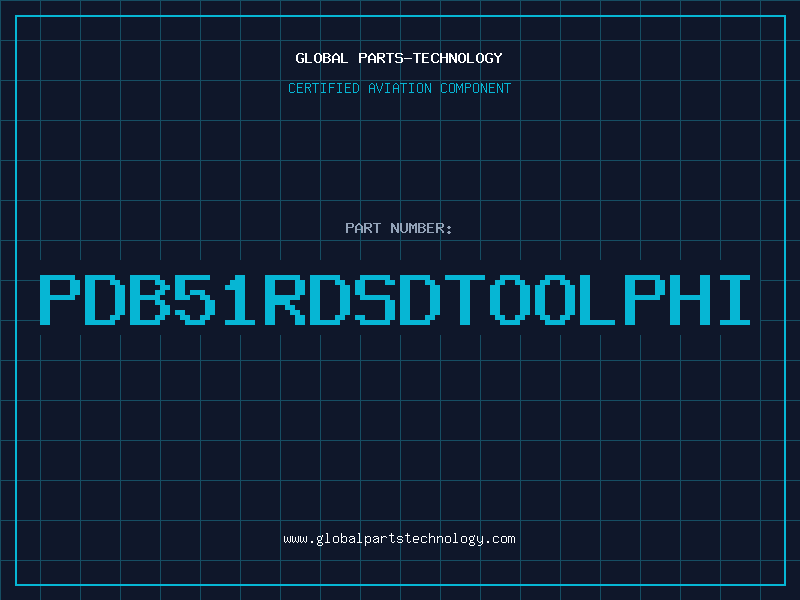Click the letter R in the part number
The height and width of the screenshot is (600, 800).
tap(283, 299)
